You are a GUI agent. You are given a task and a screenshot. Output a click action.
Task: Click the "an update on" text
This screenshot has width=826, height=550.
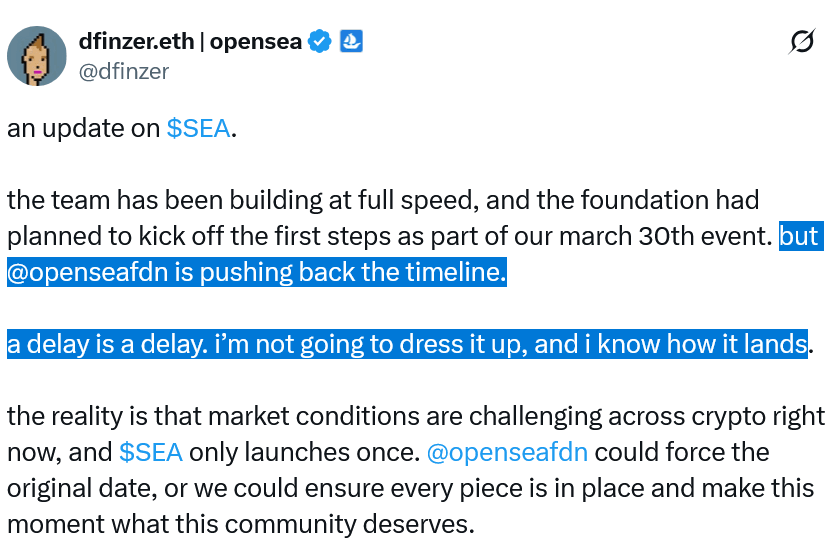83,128
